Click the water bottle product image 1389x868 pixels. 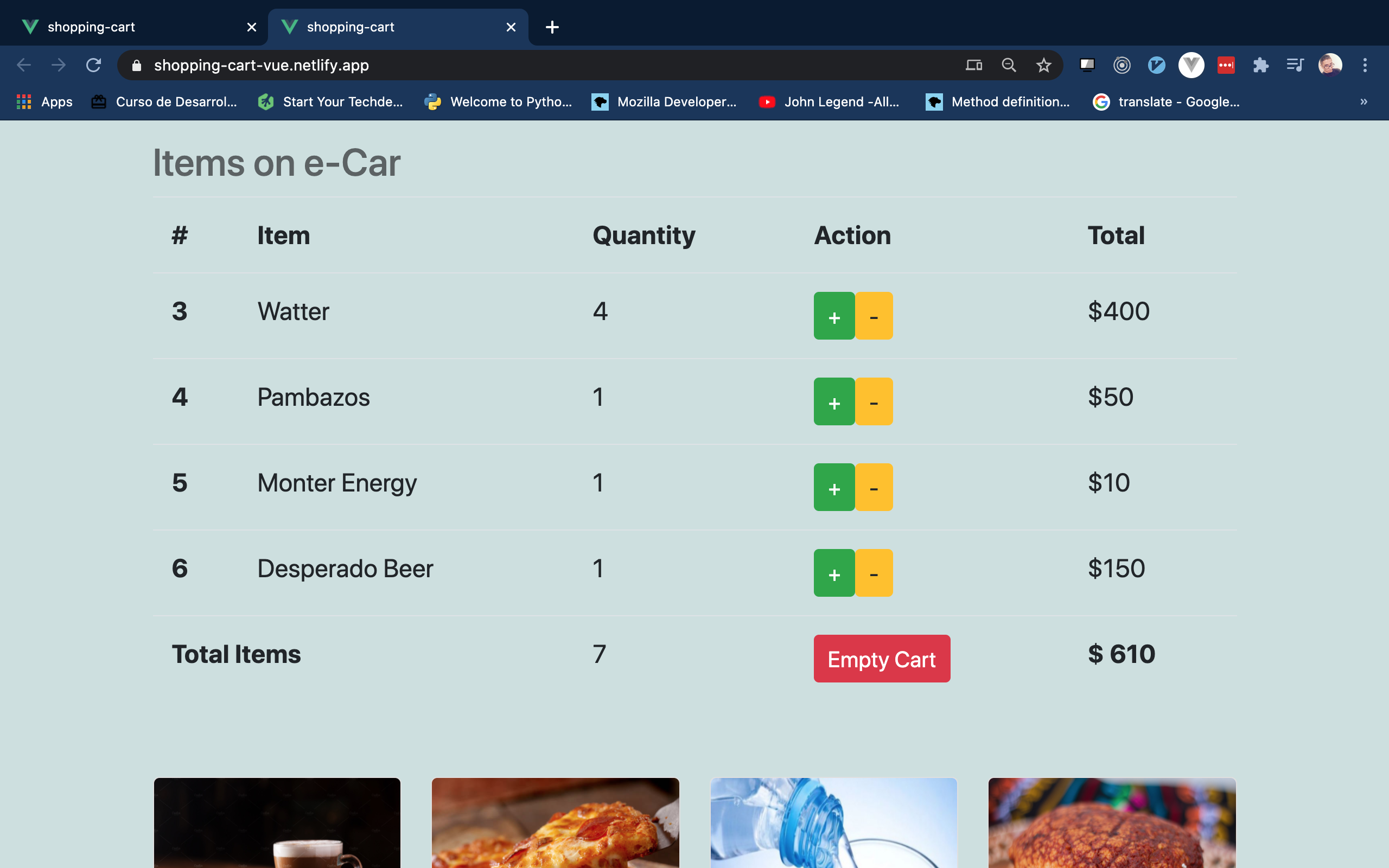(x=833, y=822)
